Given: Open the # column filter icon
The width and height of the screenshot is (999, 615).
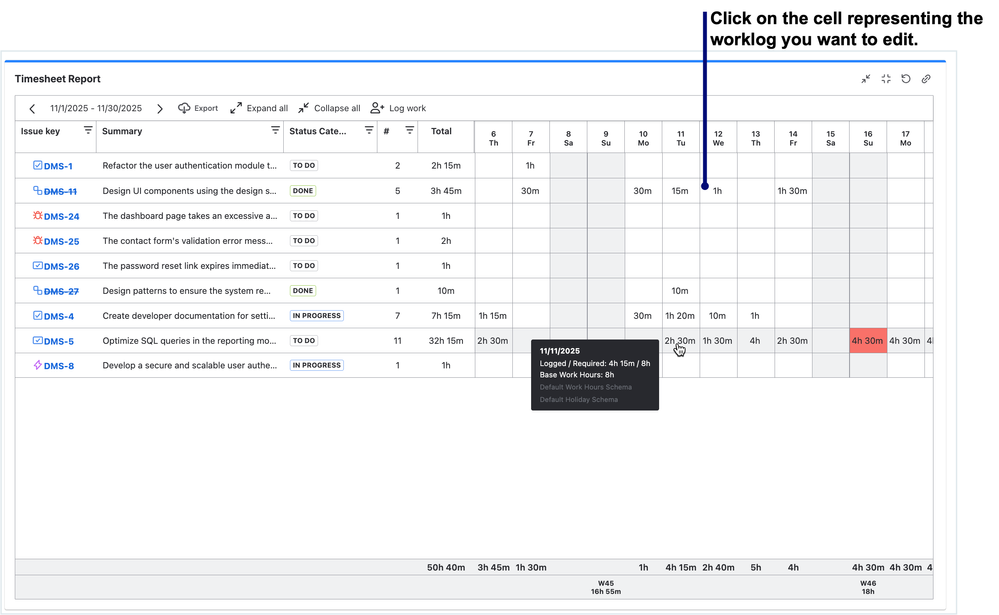Looking at the screenshot, I should [410, 131].
